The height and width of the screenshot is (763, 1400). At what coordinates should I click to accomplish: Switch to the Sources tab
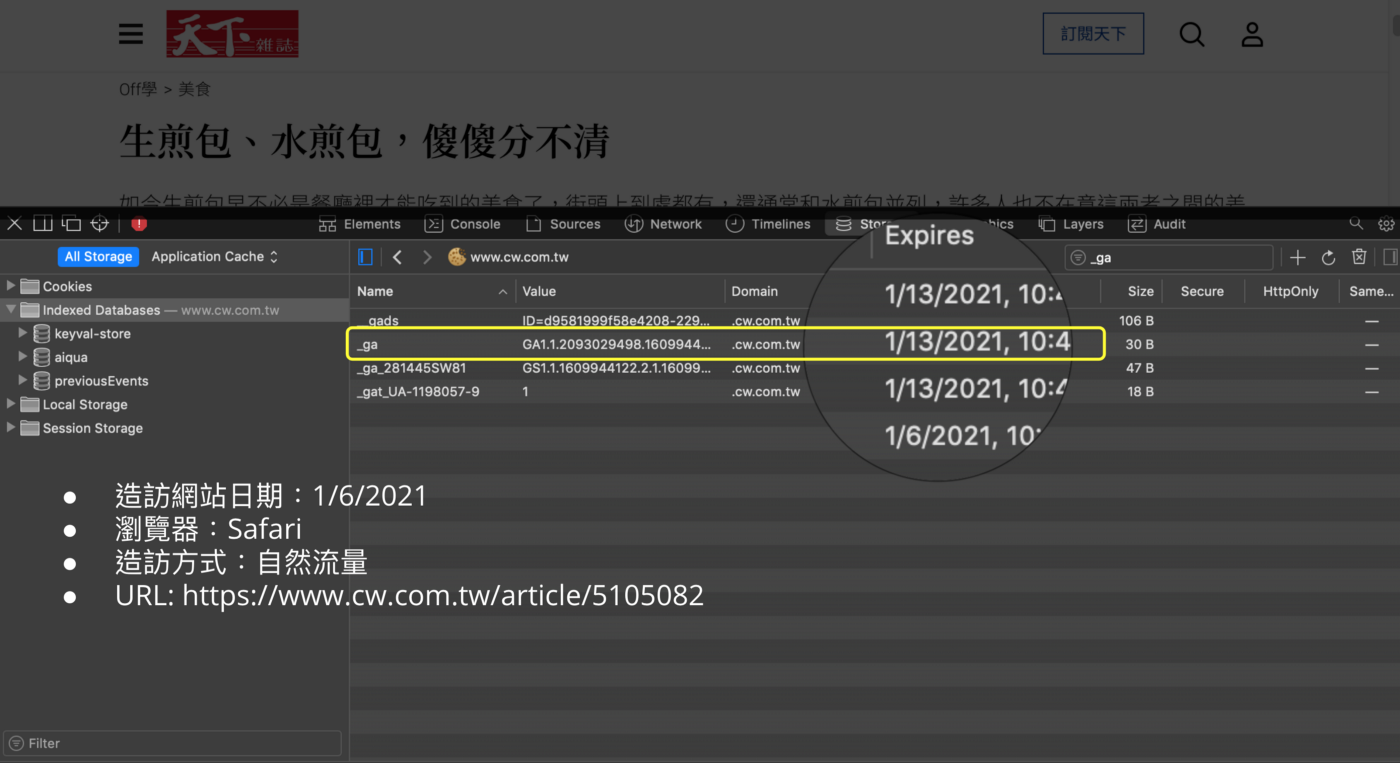563,224
